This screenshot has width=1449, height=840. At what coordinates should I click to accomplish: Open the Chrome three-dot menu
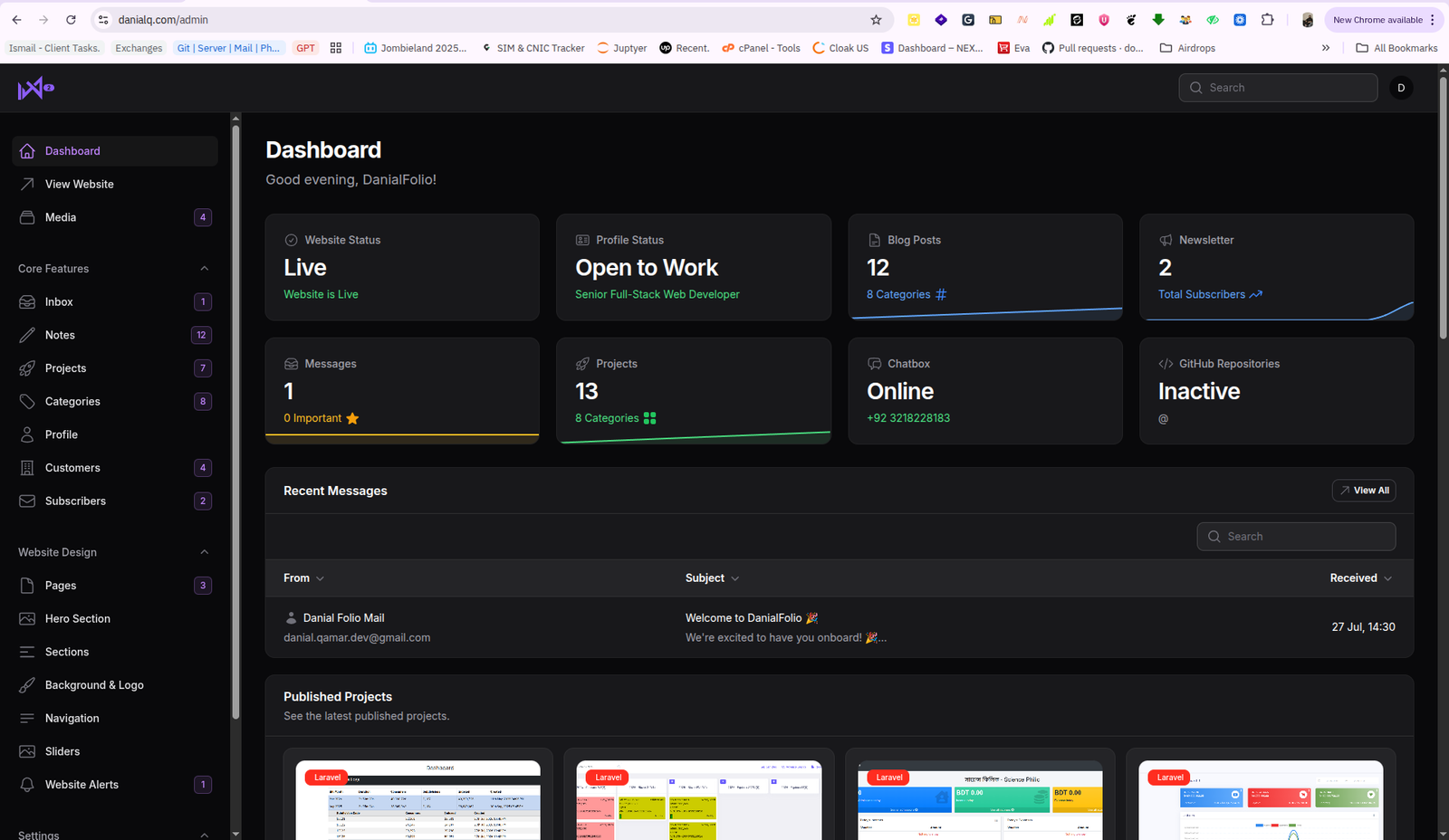(x=1433, y=20)
